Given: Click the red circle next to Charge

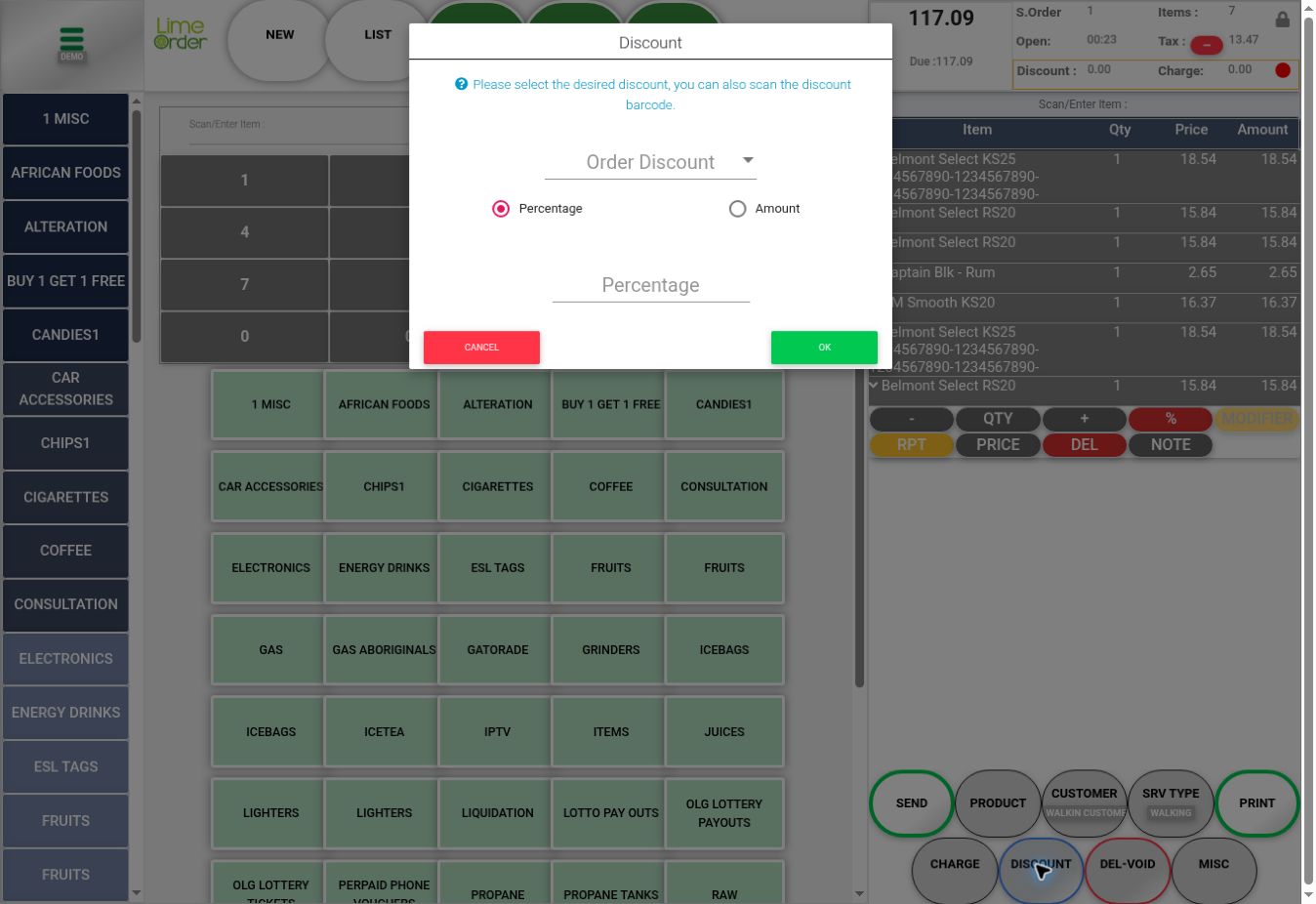Looking at the screenshot, I should point(1283,70).
